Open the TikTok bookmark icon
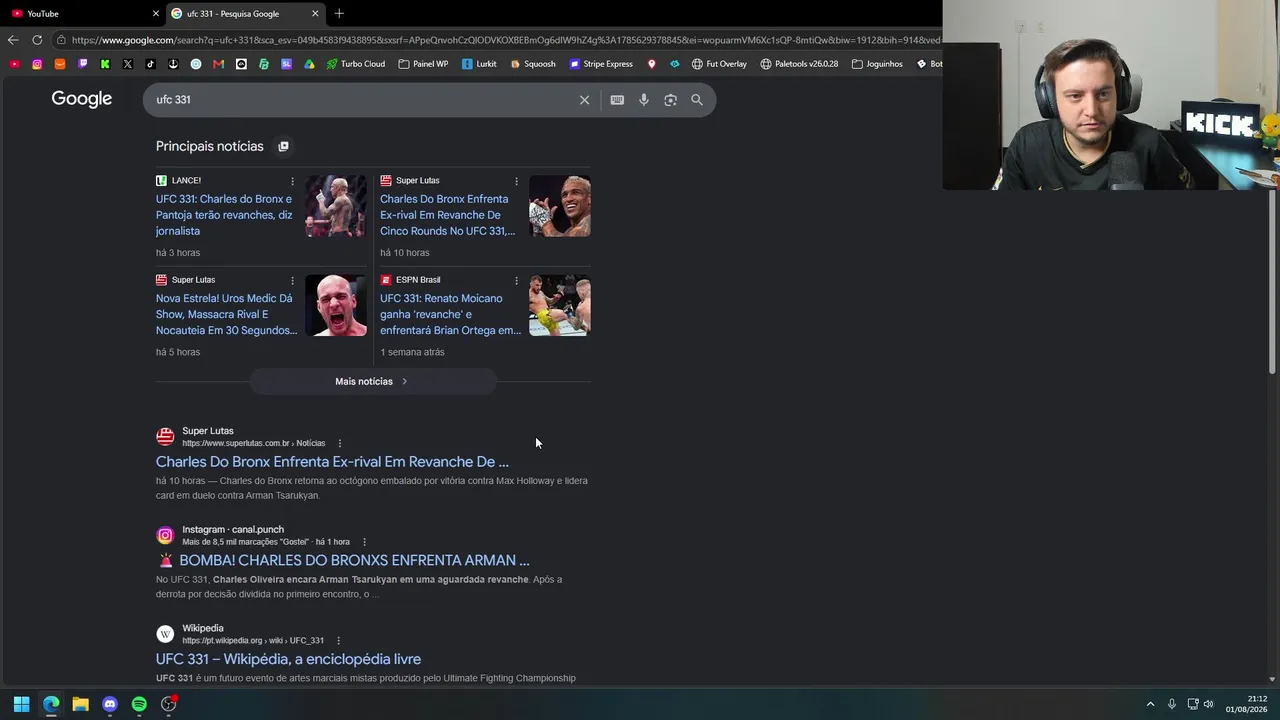Image resolution: width=1280 pixels, height=720 pixels. (150, 64)
